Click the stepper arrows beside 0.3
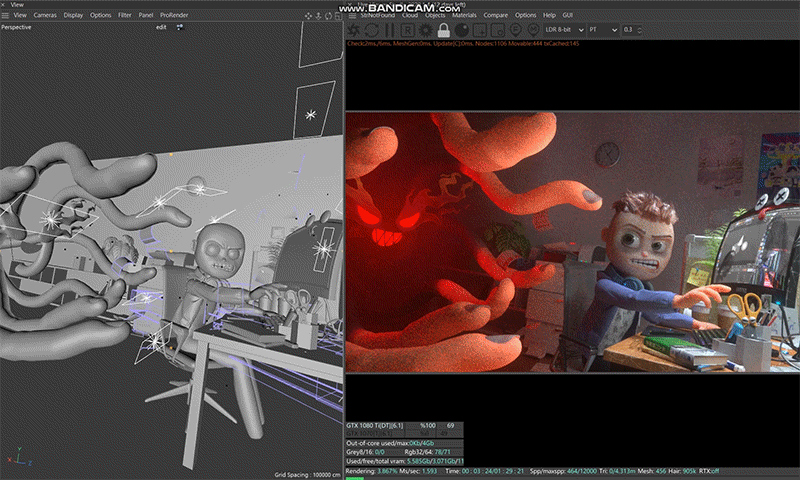800x480 pixels. 639,30
